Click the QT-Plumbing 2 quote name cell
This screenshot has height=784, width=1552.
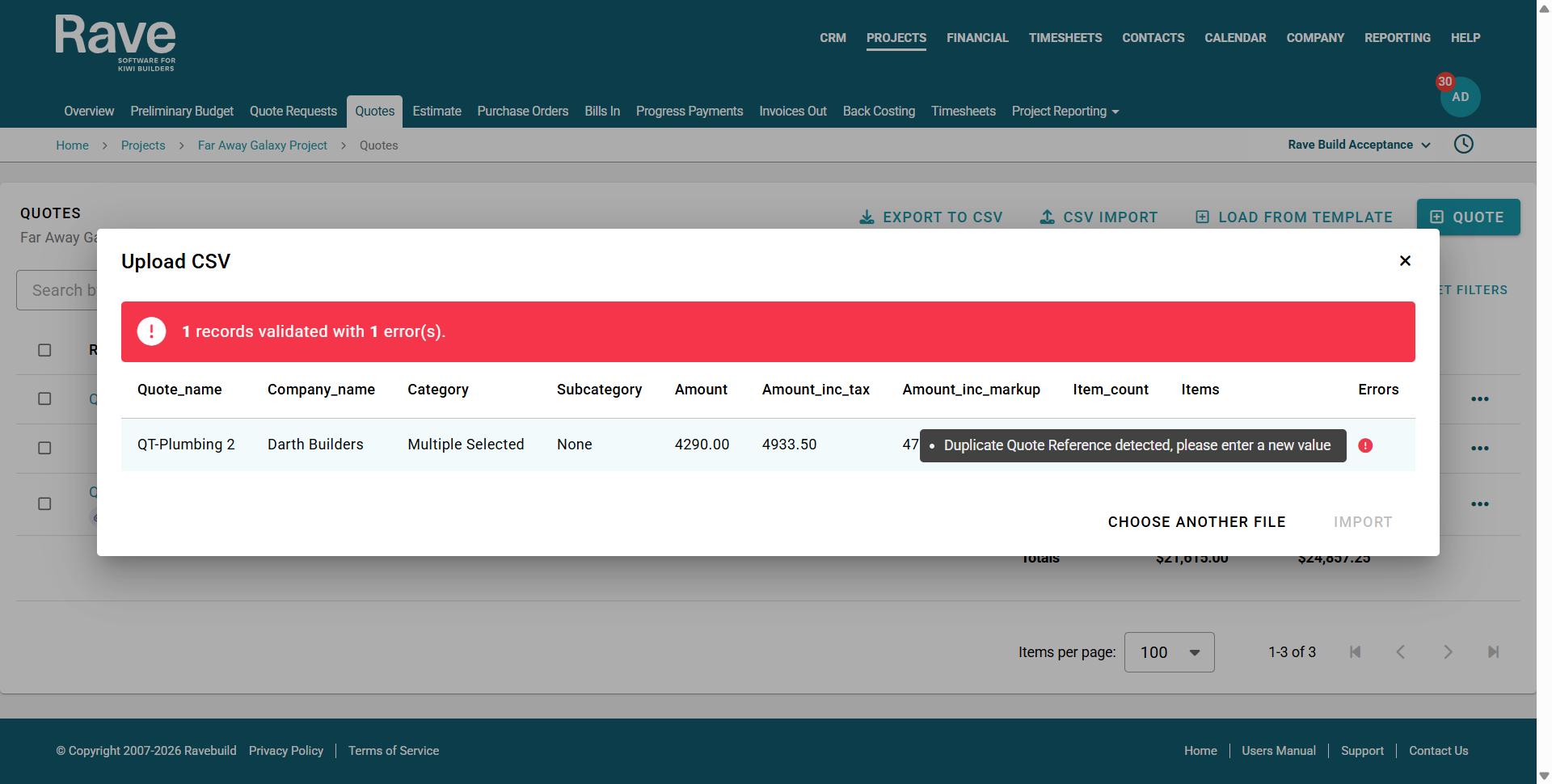point(186,445)
